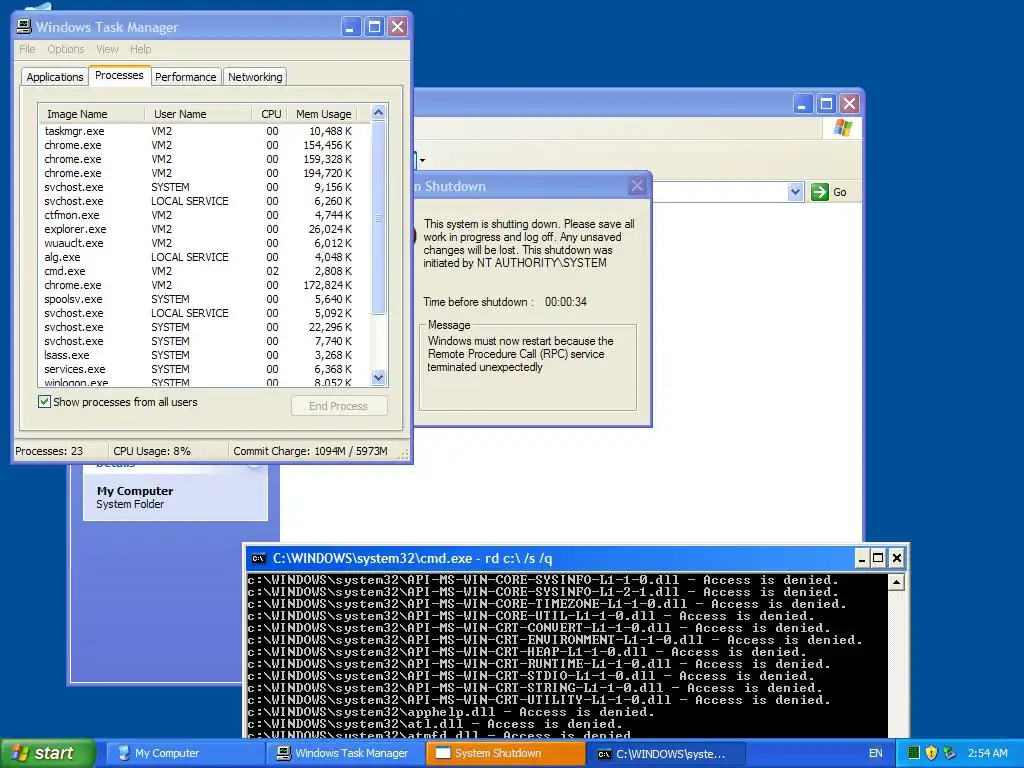The height and width of the screenshot is (768, 1024).
Task: Switch to the Applications tab
Action: click(x=55, y=77)
